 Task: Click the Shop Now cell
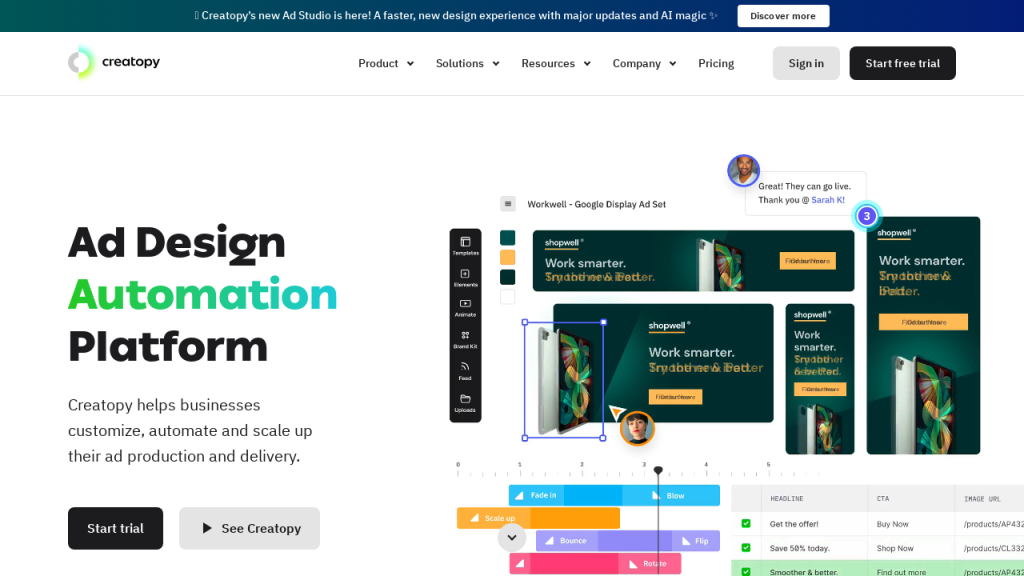tap(895, 548)
